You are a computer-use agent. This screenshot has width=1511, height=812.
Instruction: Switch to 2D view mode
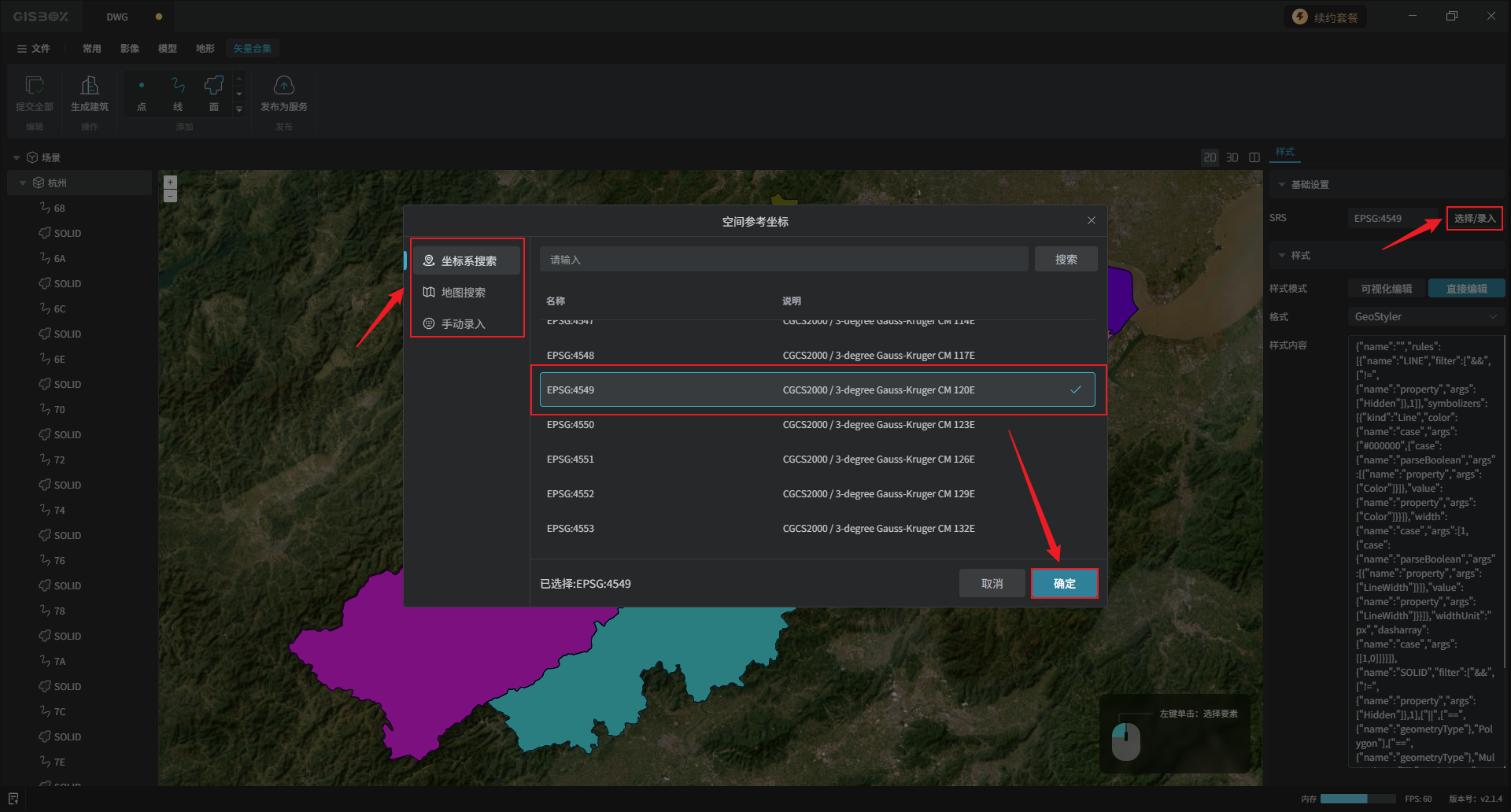tap(1210, 158)
